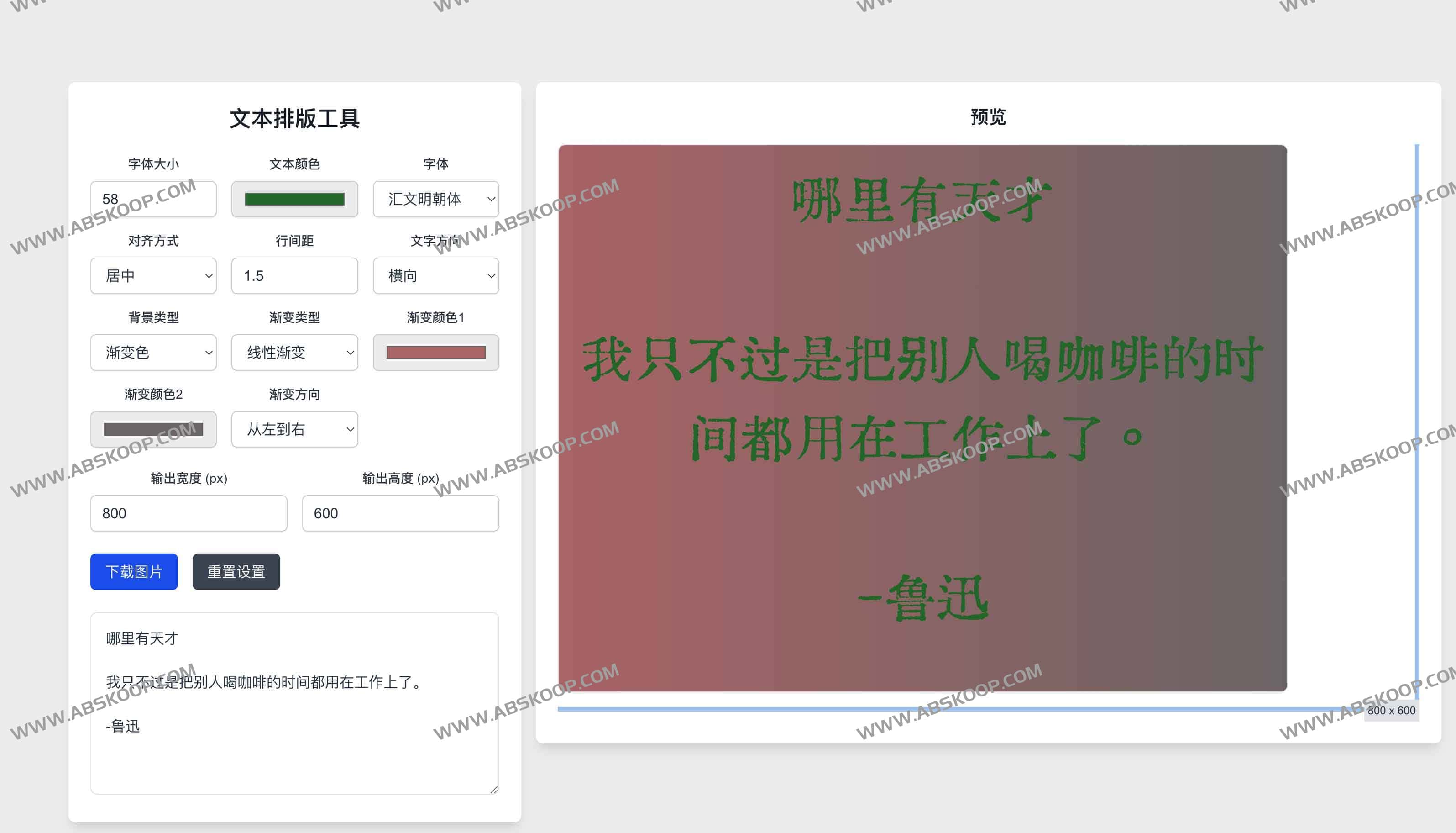Select the 输出宽度 input showing 800
Viewport: 1456px width, 833px height.
[x=188, y=513]
